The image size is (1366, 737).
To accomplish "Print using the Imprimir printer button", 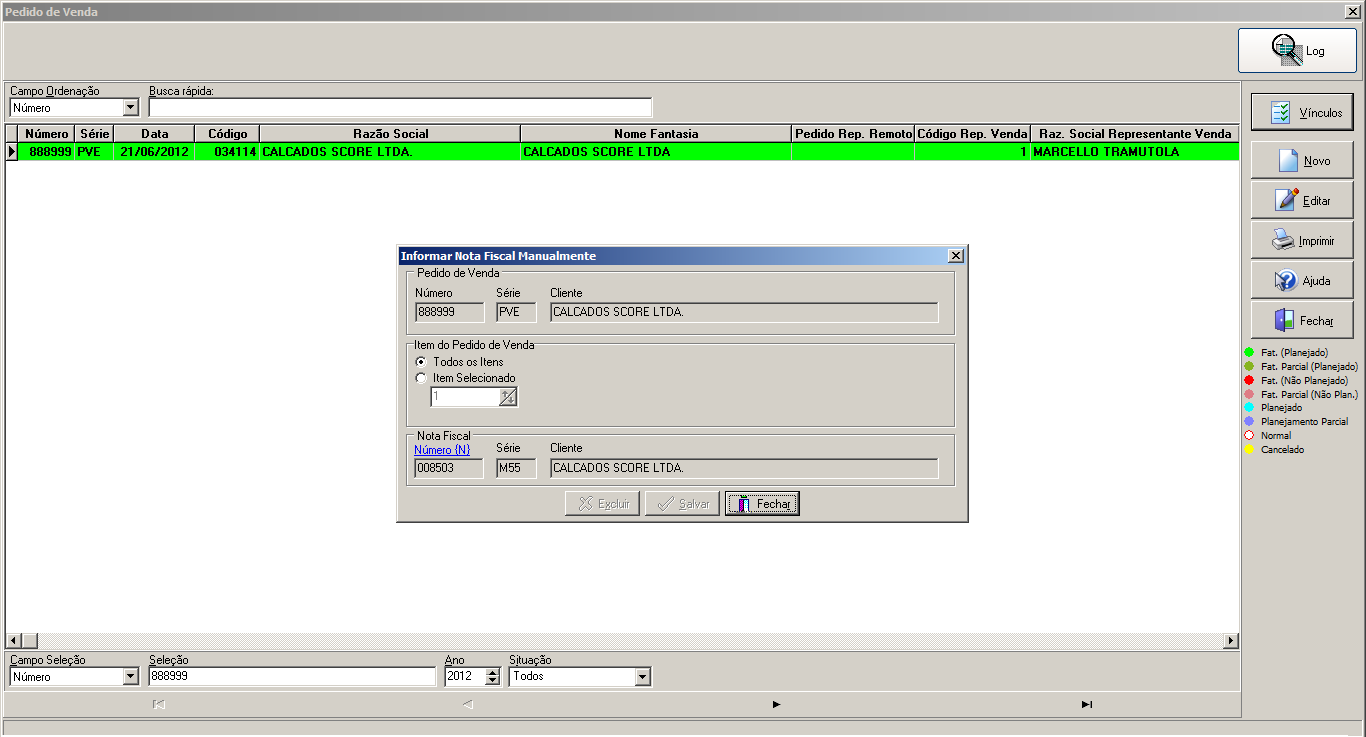I will (1302, 240).
